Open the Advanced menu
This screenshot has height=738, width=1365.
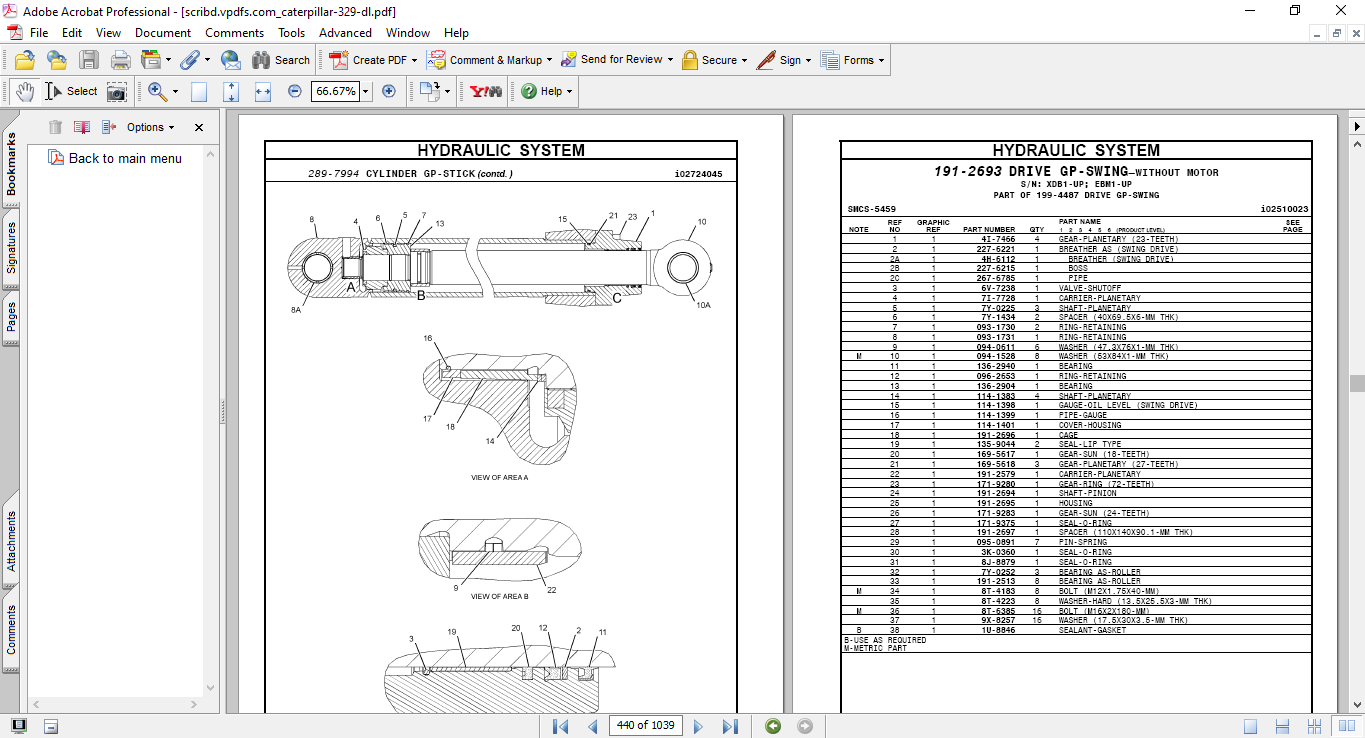(345, 33)
